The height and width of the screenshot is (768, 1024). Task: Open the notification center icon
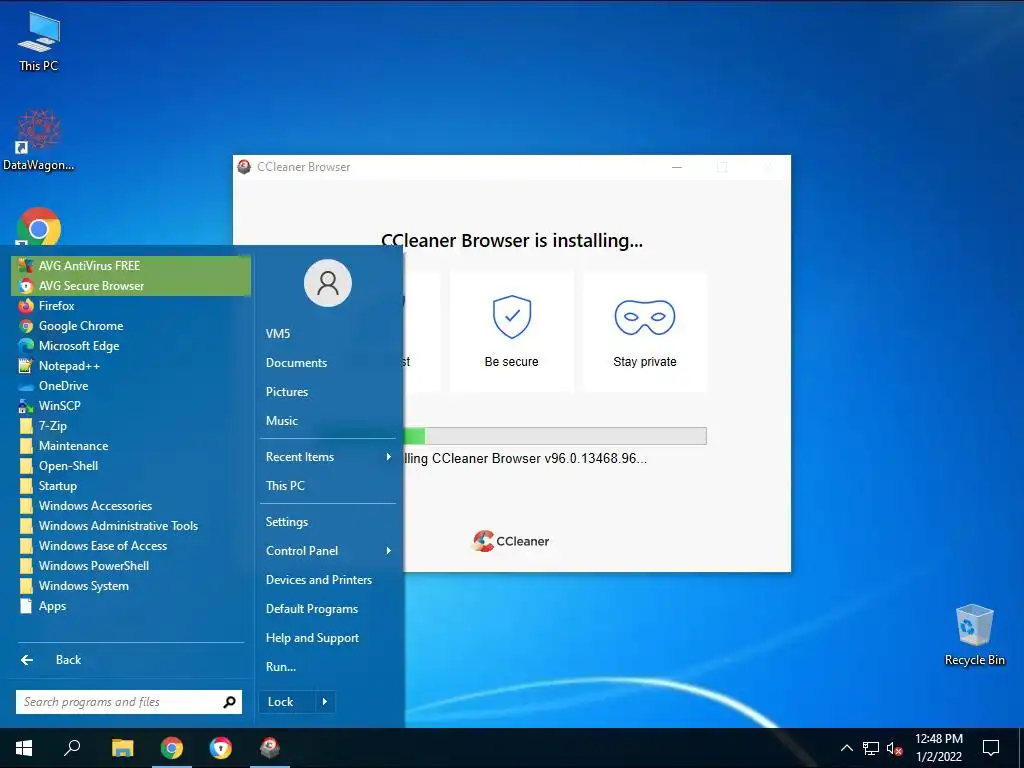coord(991,748)
